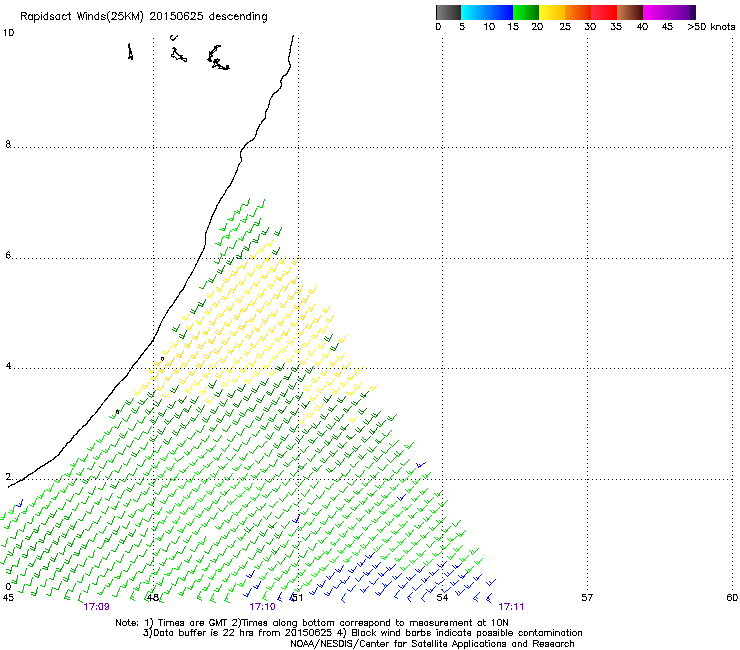
Task: Click the green segment of the color bar
Action: click(x=526, y=12)
